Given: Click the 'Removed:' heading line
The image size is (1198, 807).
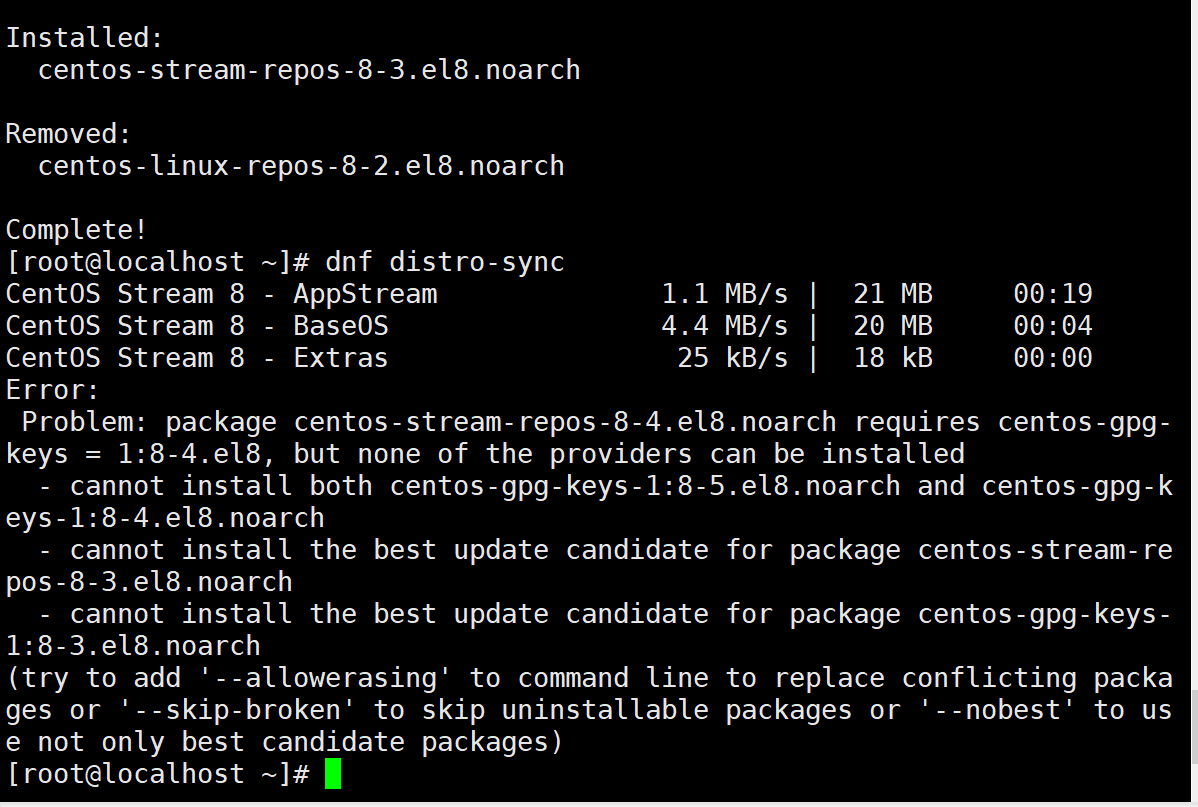Looking at the screenshot, I should [68, 134].
